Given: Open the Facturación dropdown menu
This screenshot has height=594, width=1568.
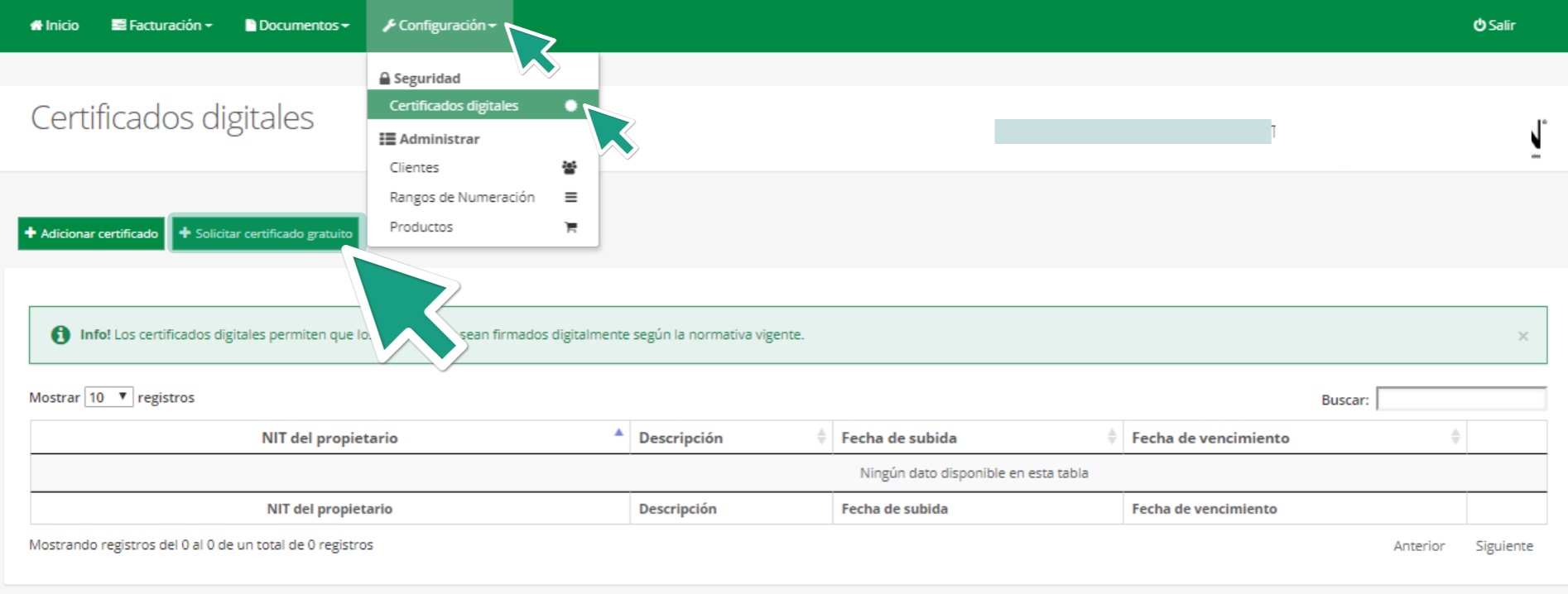Looking at the screenshot, I should (162, 26).
